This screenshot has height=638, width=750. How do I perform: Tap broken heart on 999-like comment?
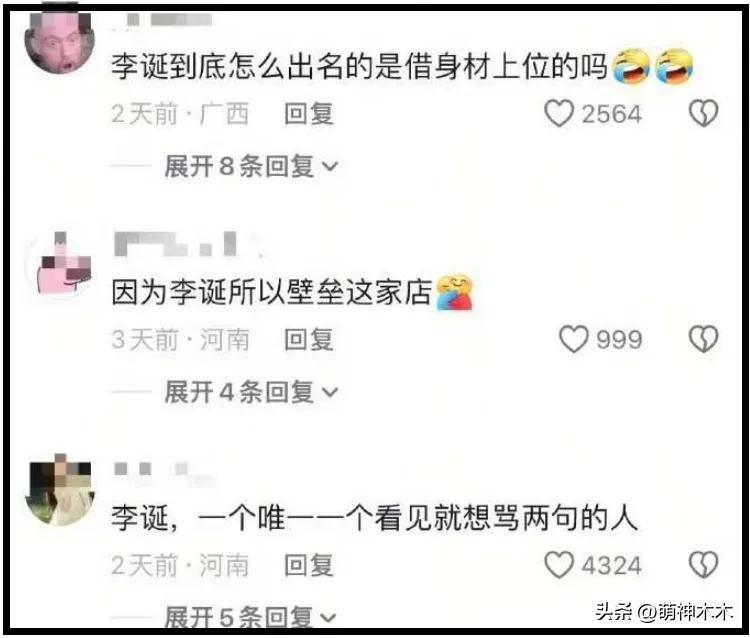click(x=703, y=339)
